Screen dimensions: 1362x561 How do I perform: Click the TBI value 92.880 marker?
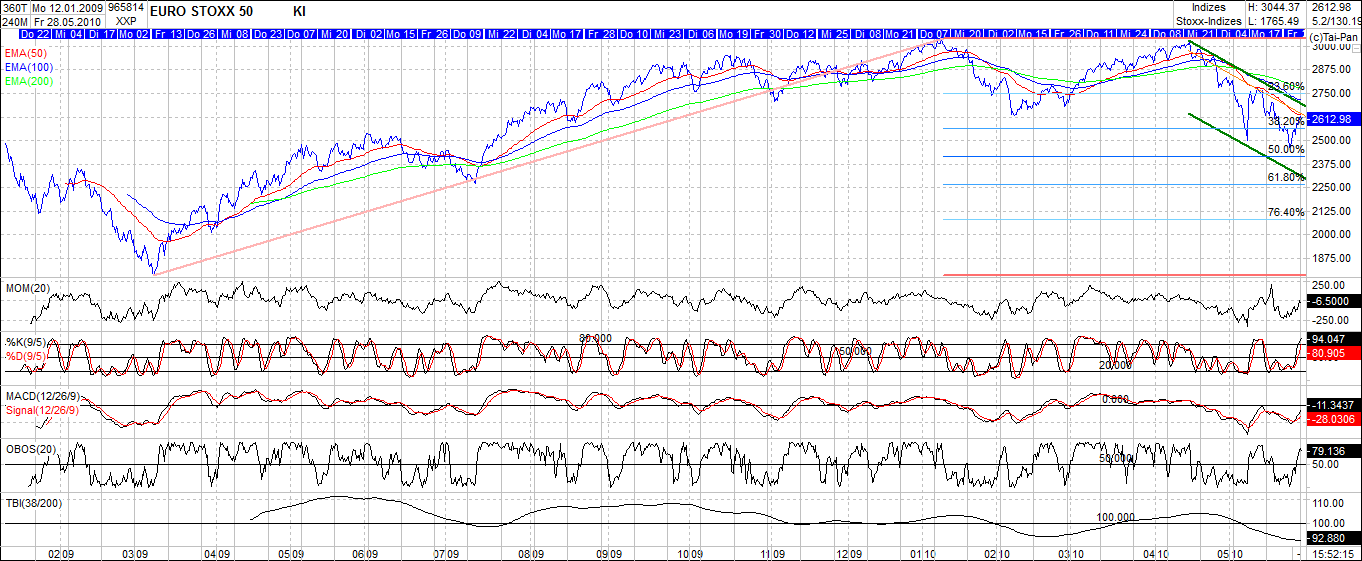point(1334,538)
